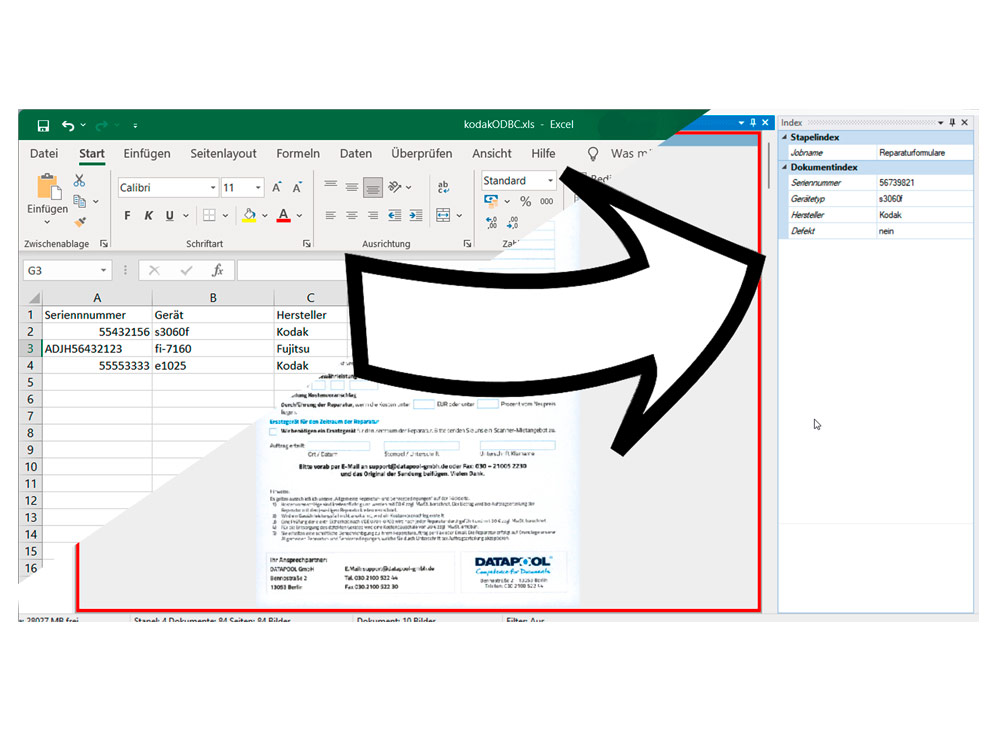Click the yellow fill color swatch
The width and height of the screenshot is (1000, 729).
tap(249, 215)
